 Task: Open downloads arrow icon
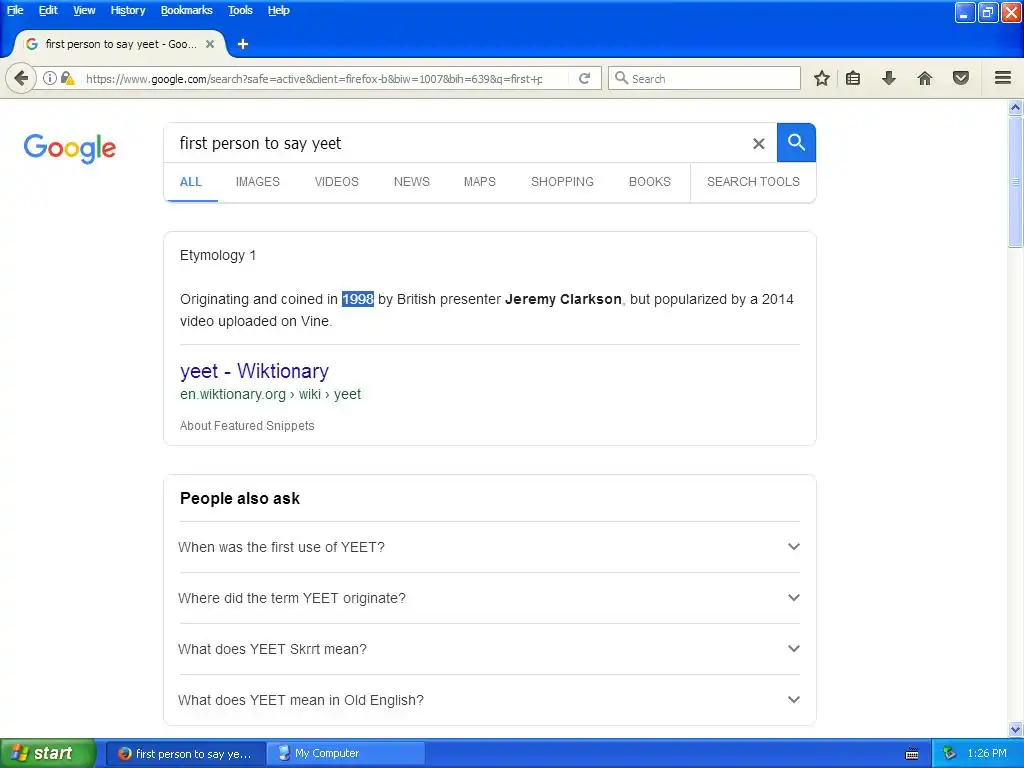(x=889, y=78)
